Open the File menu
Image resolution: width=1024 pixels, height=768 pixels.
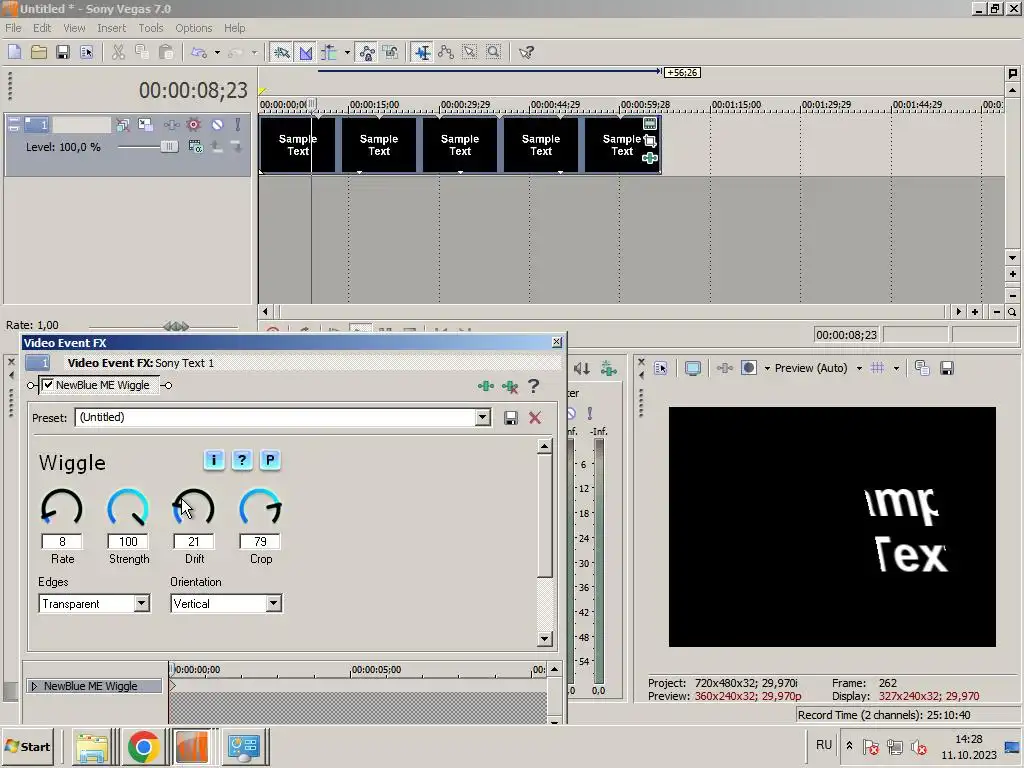[13, 28]
